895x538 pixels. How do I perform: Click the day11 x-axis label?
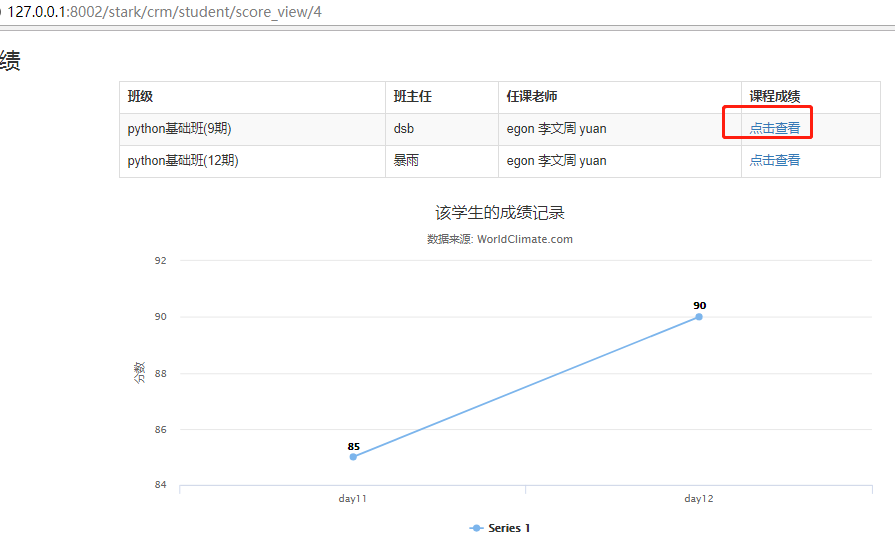pos(353,499)
